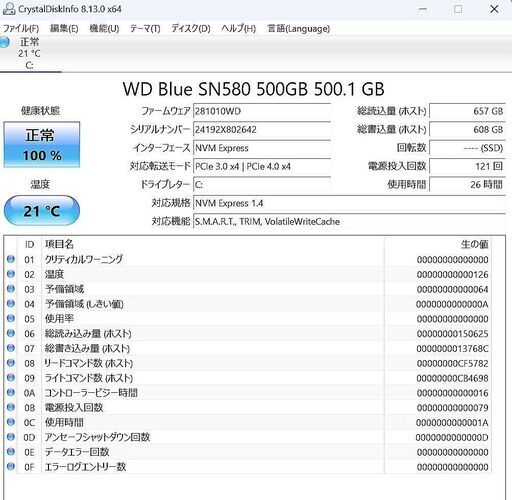Click status icon for 0D アンセーフシャットダウン回数
The image size is (512, 500).
pyautogui.click(x=11, y=437)
